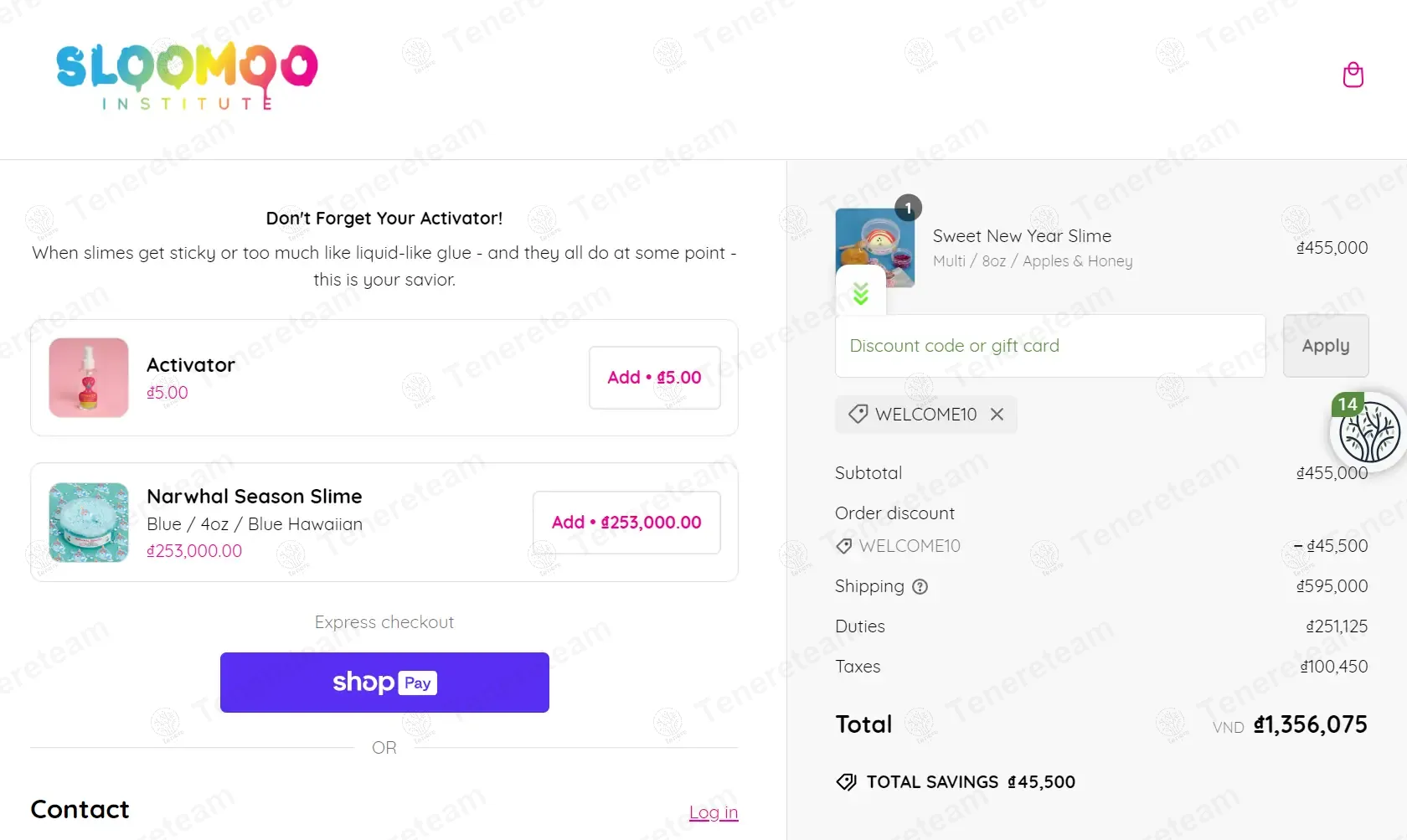This screenshot has height=840, width=1407.
Task: Remove the WELCOME10 discount code
Action: tap(997, 415)
